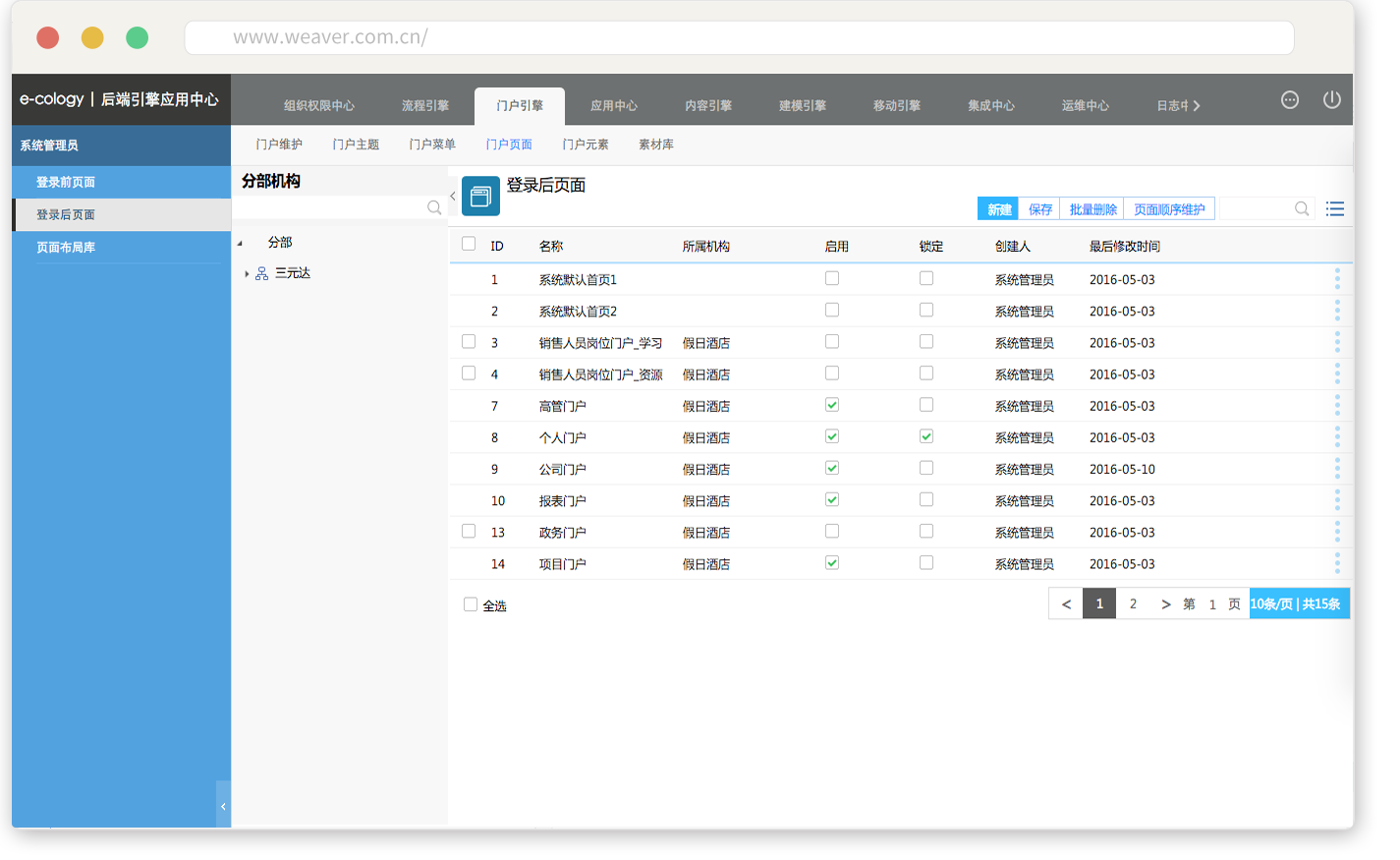Viewport: 1400px width, 860px height.
Task: Click the power logout icon
Action: pyautogui.click(x=1331, y=100)
